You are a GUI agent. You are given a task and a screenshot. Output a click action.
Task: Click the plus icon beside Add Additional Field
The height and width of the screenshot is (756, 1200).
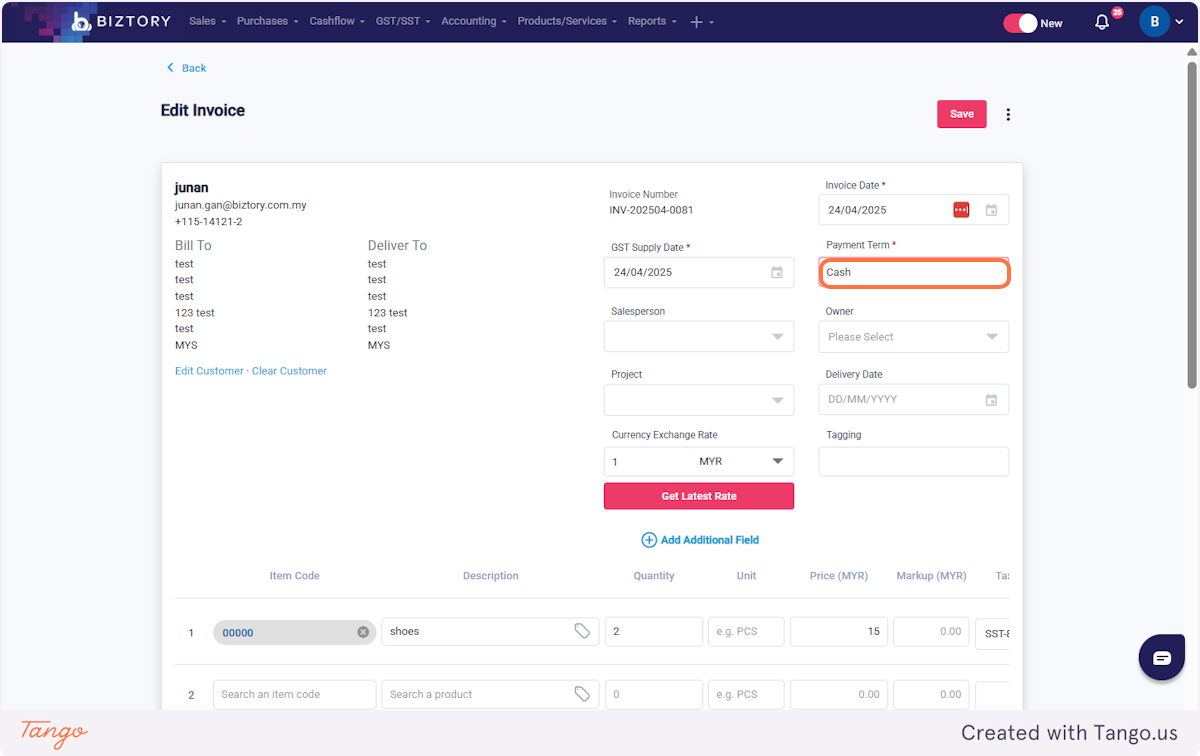[x=649, y=540]
